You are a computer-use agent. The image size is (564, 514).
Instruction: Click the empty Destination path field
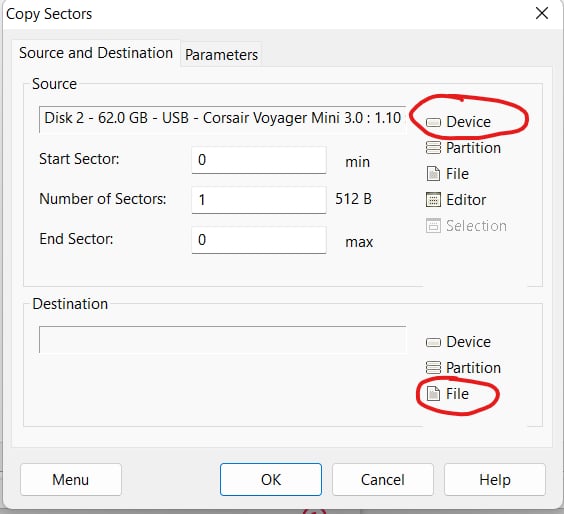(223, 340)
